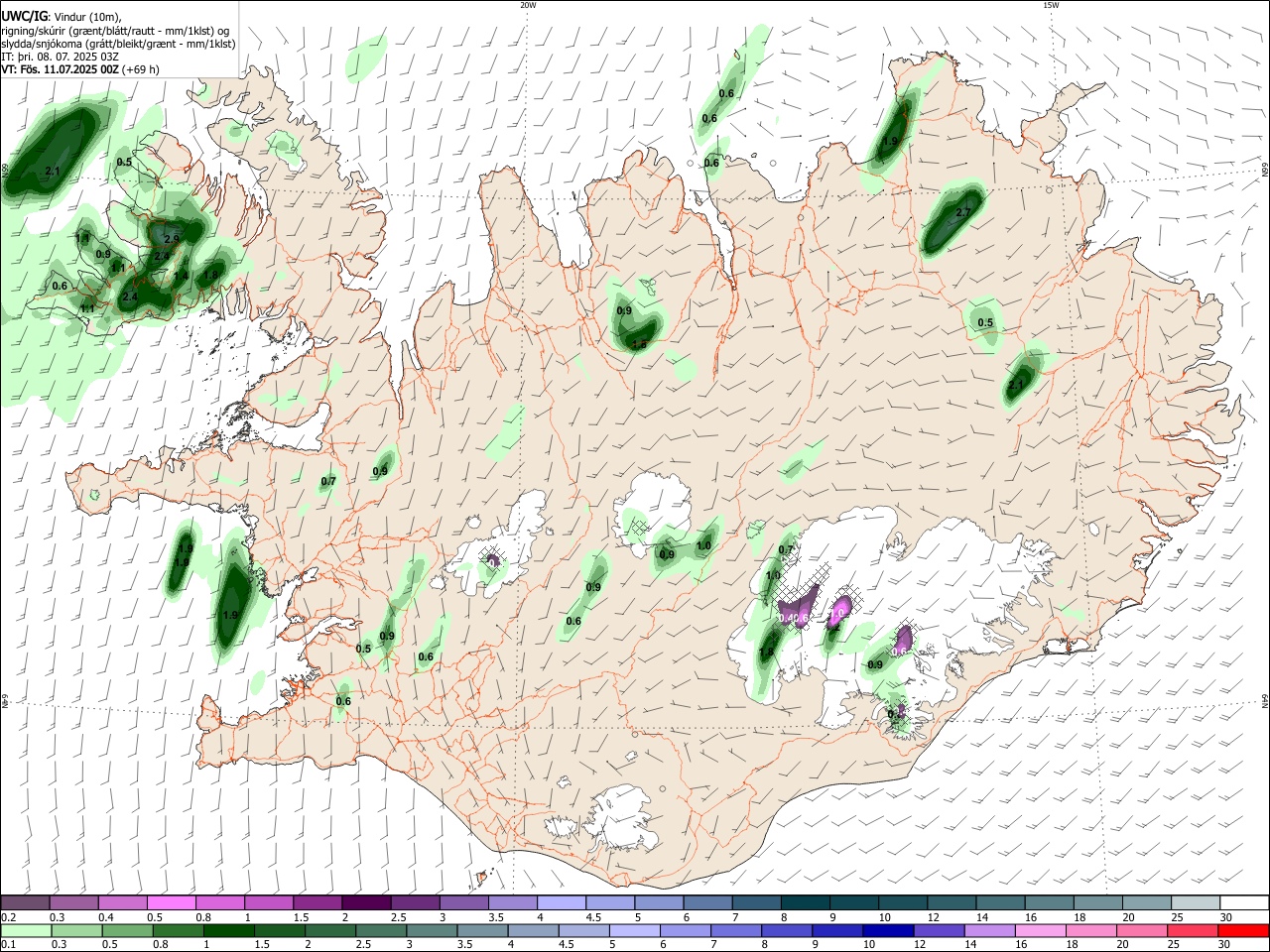Select the bright pink 0.5 swatch in the snow legend

[x=171, y=903]
